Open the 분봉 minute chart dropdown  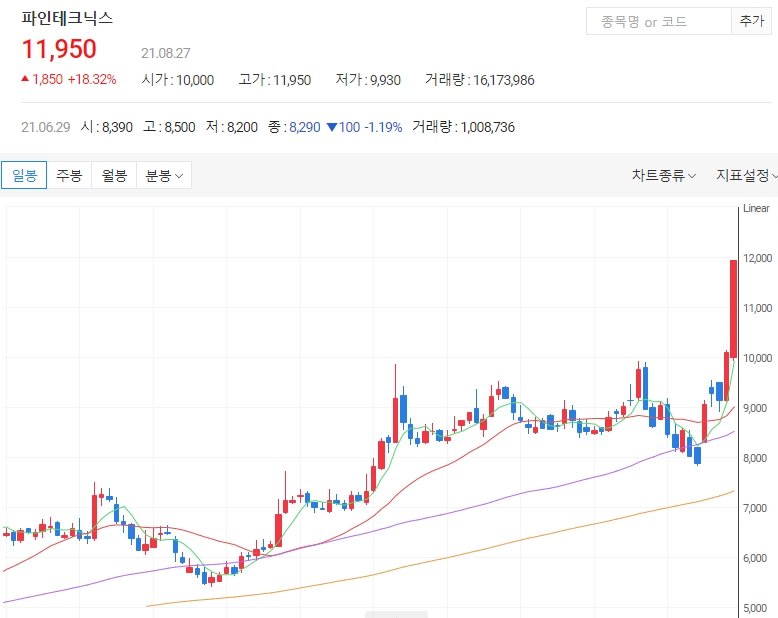coord(164,175)
